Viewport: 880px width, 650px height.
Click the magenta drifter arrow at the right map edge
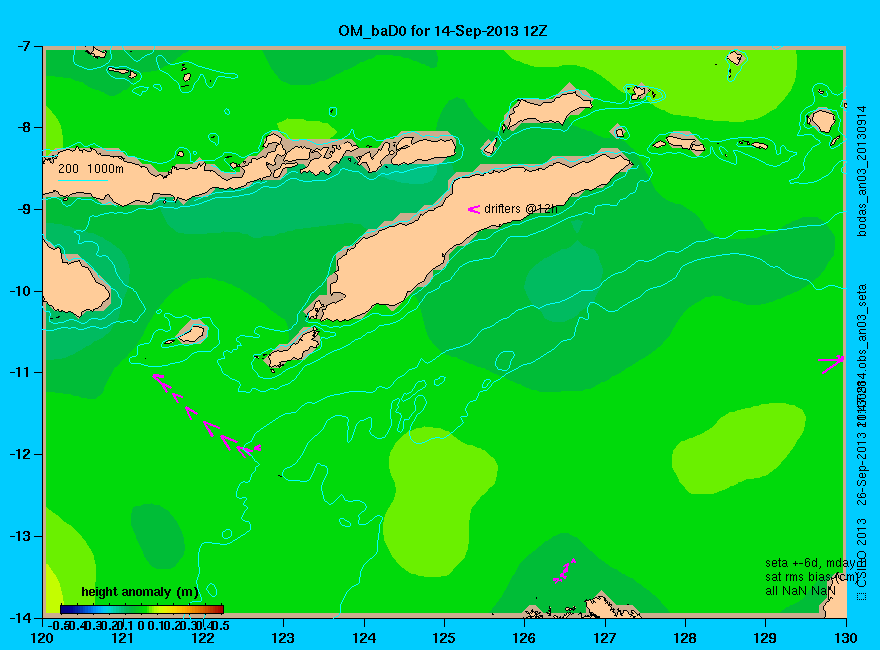click(832, 364)
